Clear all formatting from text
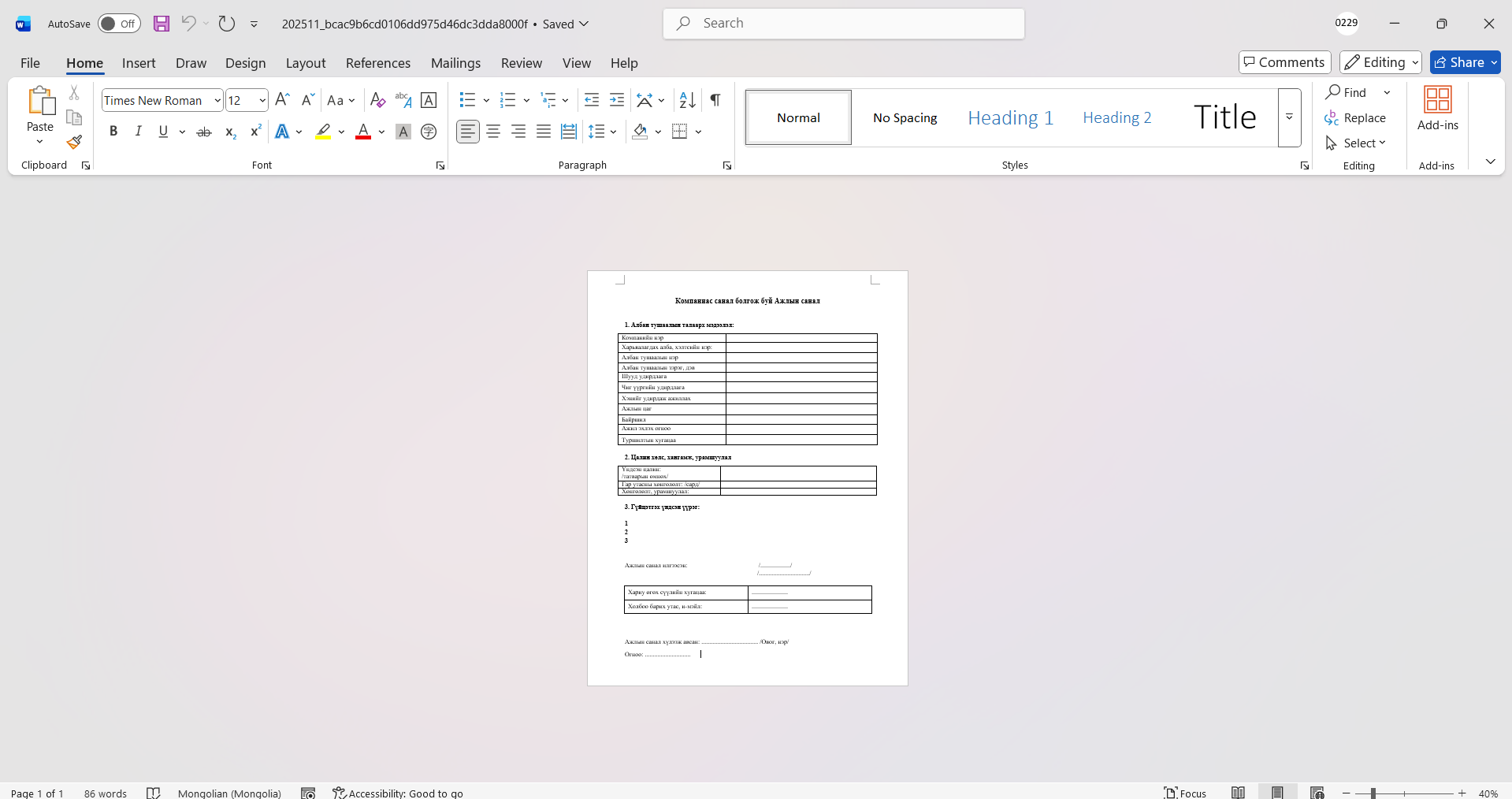The width and height of the screenshot is (1512, 799). [x=377, y=100]
